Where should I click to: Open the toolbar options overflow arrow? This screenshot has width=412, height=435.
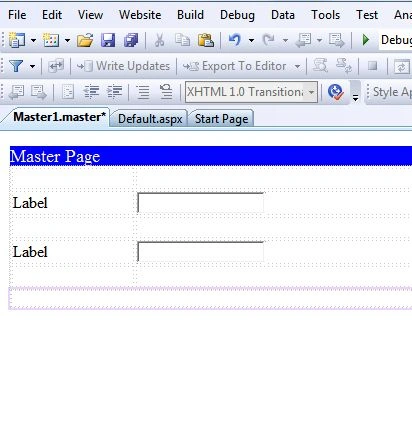click(355, 97)
